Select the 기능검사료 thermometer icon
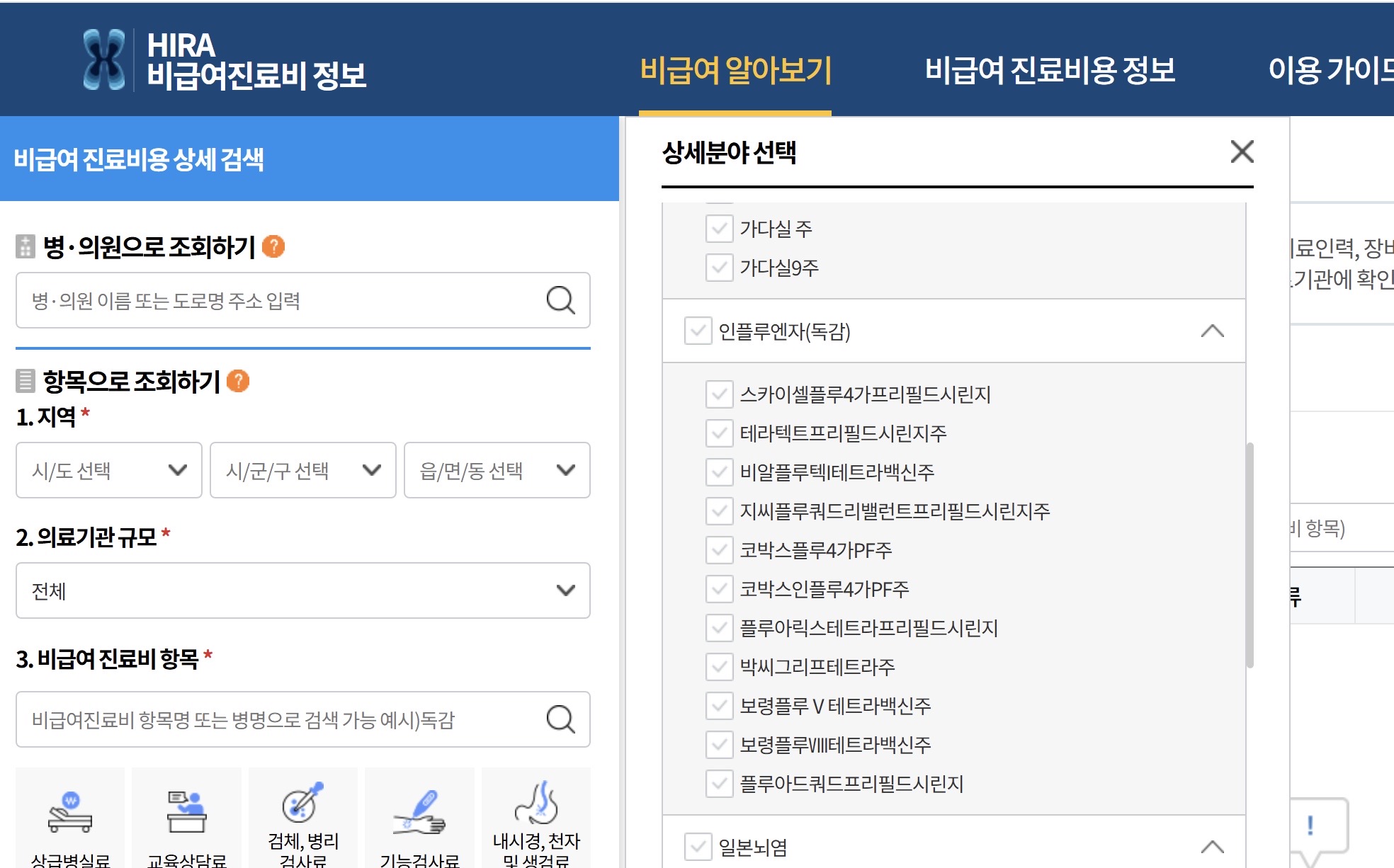Image resolution: width=1394 pixels, height=868 pixels. pos(419,813)
